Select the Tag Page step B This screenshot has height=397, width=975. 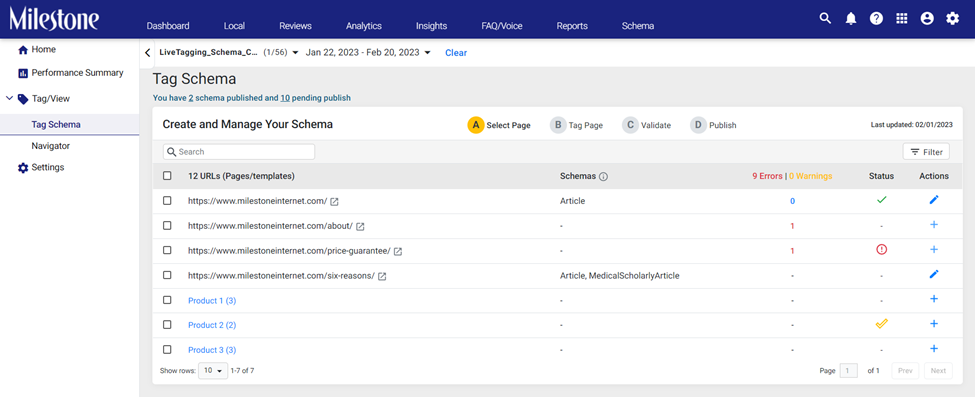point(576,125)
